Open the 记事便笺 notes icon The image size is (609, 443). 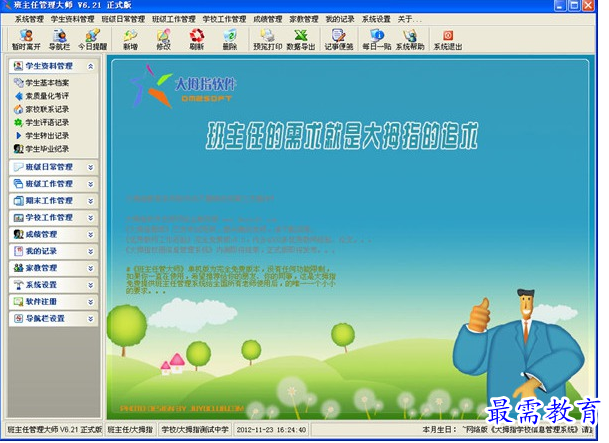click(339, 40)
